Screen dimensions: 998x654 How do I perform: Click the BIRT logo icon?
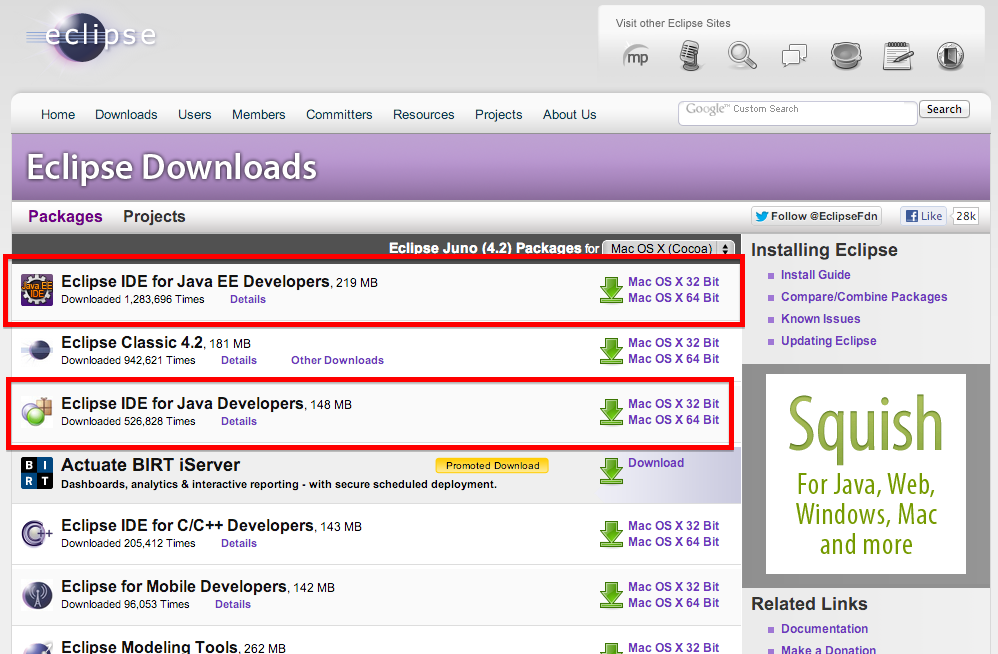[37, 473]
